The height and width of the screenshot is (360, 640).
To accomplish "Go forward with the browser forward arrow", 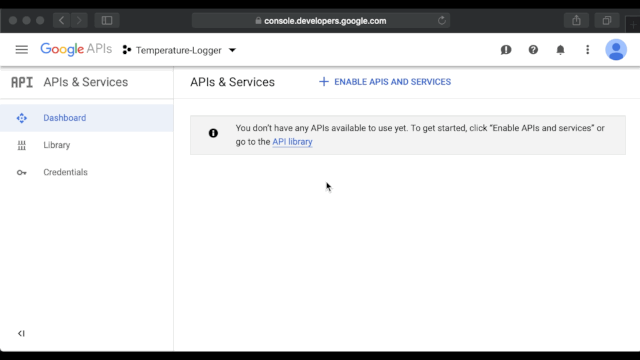I will click(x=79, y=20).
